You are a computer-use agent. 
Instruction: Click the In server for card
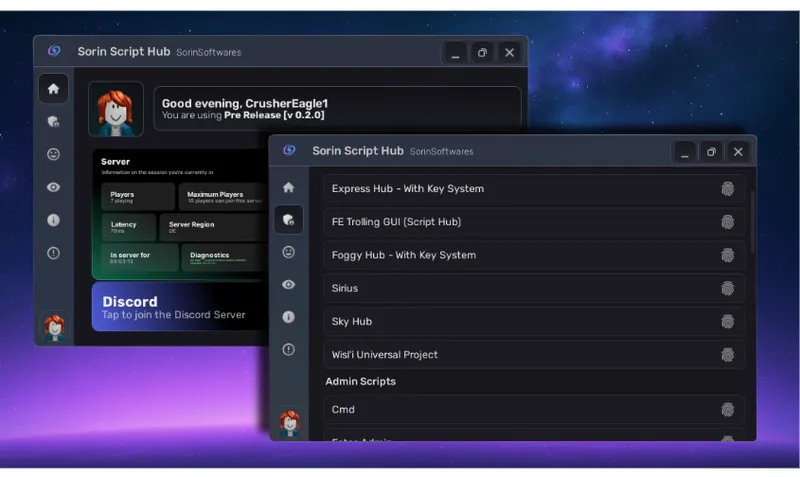(139, 257)
